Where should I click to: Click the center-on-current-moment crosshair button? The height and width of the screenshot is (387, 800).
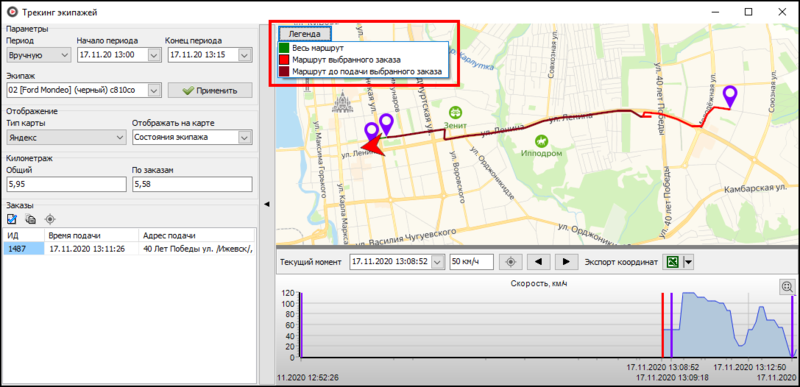(509, 262)
